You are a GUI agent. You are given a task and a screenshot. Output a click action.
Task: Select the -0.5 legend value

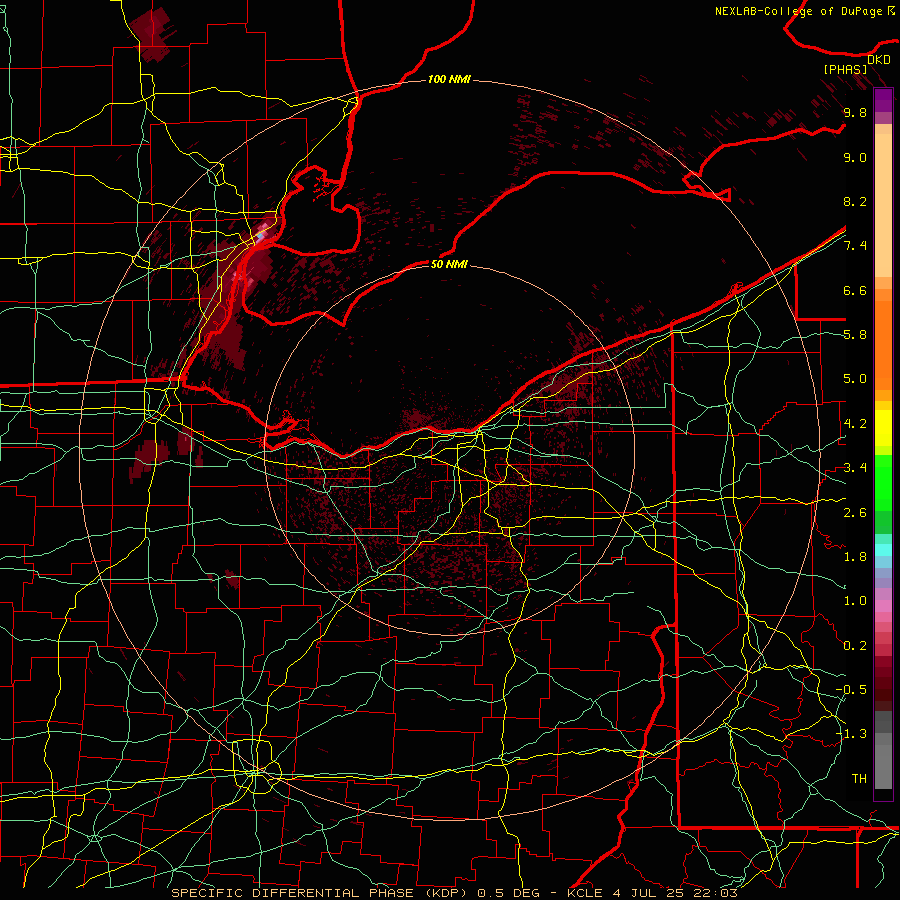(851, 689)
